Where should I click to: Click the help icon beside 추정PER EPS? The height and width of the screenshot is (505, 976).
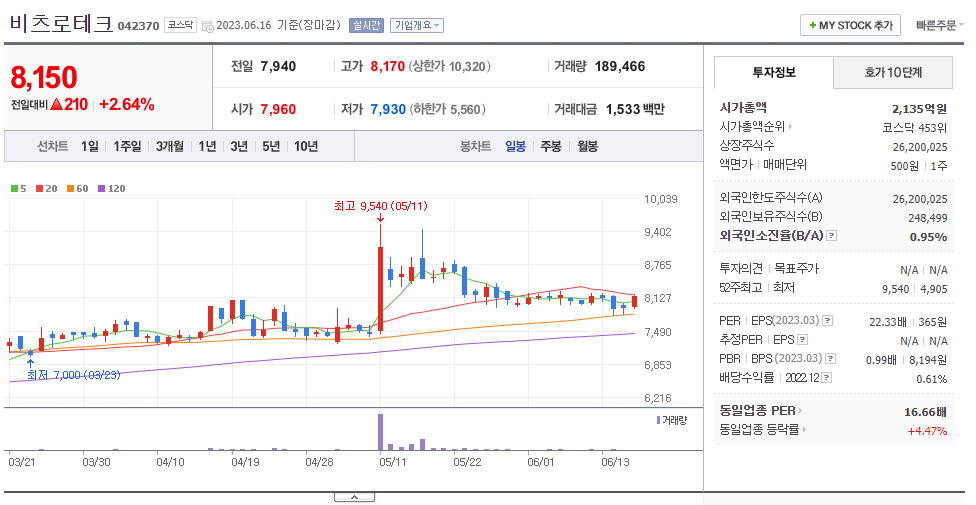[x=802, y=340]
